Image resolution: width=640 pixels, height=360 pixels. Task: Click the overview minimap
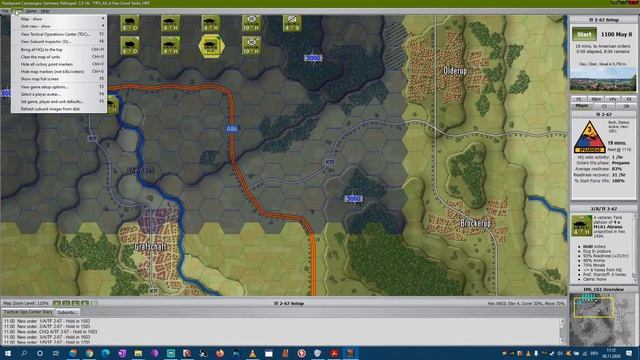click(603, 320)
